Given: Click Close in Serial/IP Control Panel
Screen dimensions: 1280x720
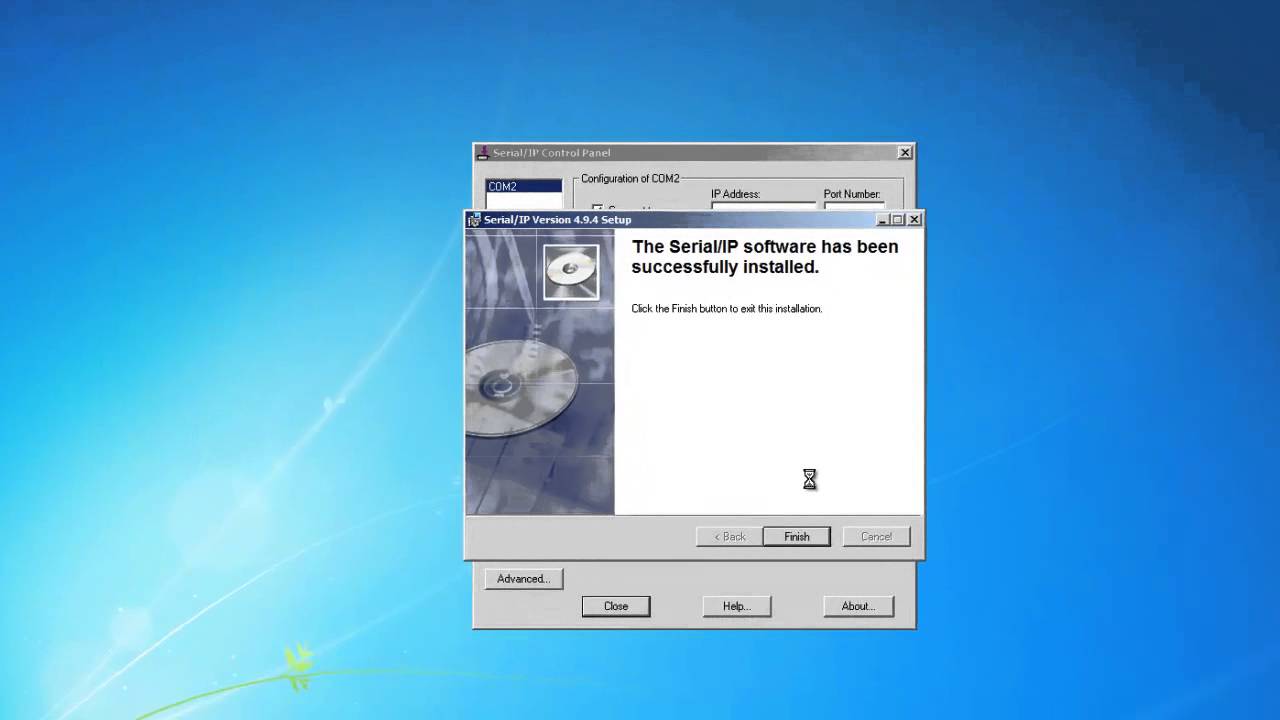Looking at the screenshot, I should [x=616, y=606].
